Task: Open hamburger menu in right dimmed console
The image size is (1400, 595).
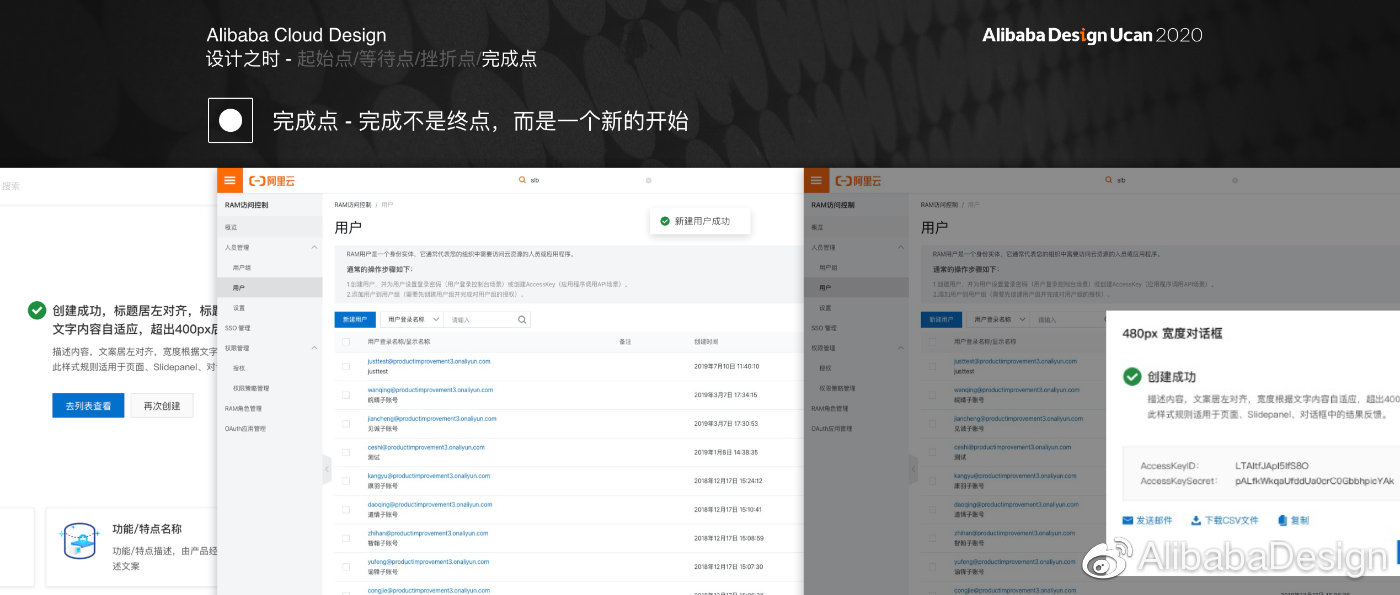Action: click(816, 181)
